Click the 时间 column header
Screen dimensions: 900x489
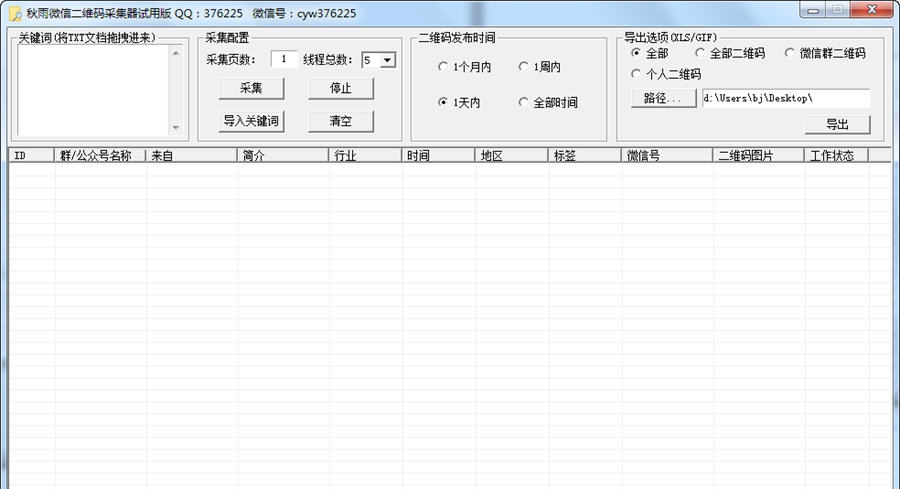[x=439, y=155]
